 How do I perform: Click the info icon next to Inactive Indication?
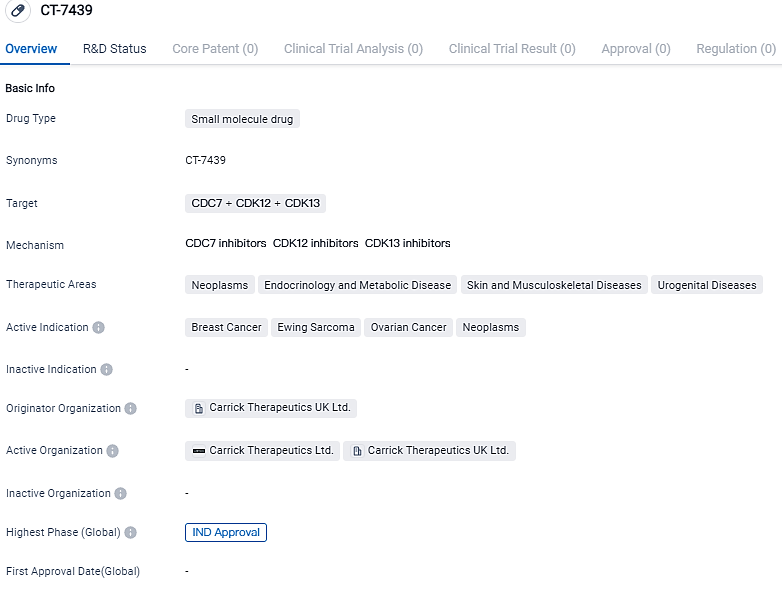[107, 370]
